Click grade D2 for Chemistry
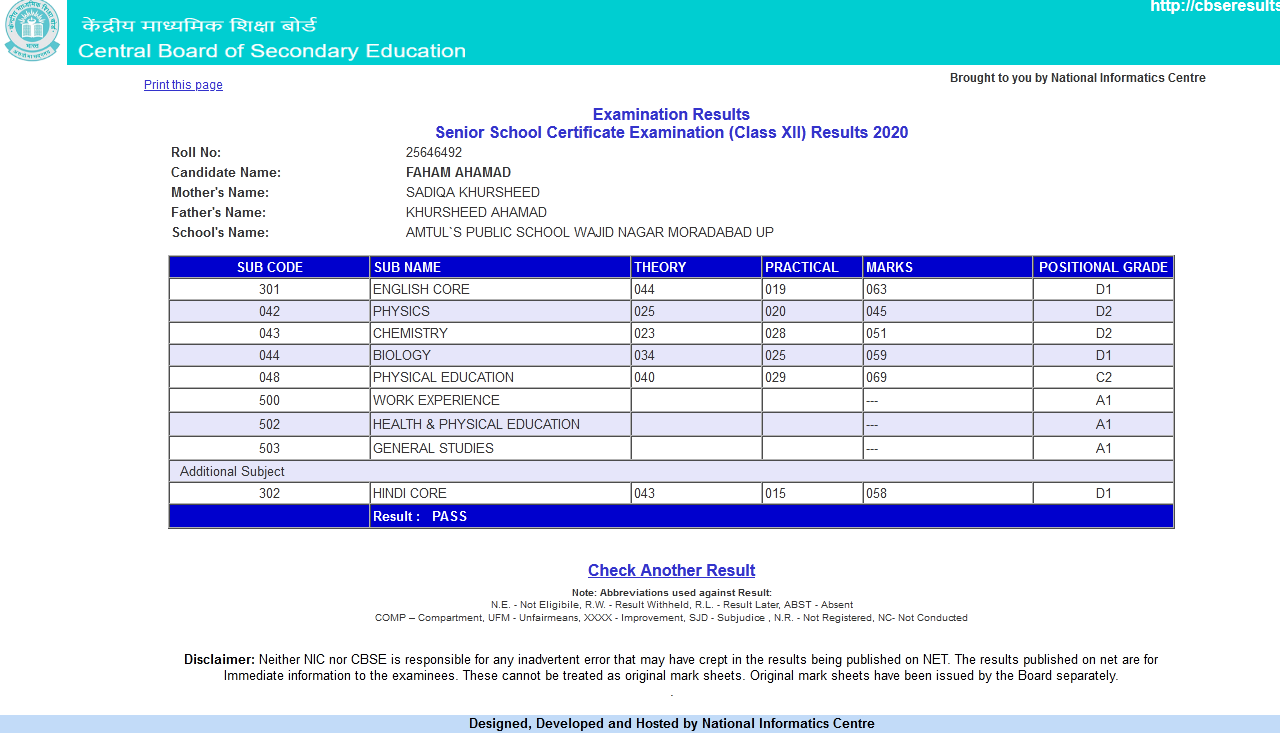Screen dimensions: 1280x733 click(x=1103, y=333)
